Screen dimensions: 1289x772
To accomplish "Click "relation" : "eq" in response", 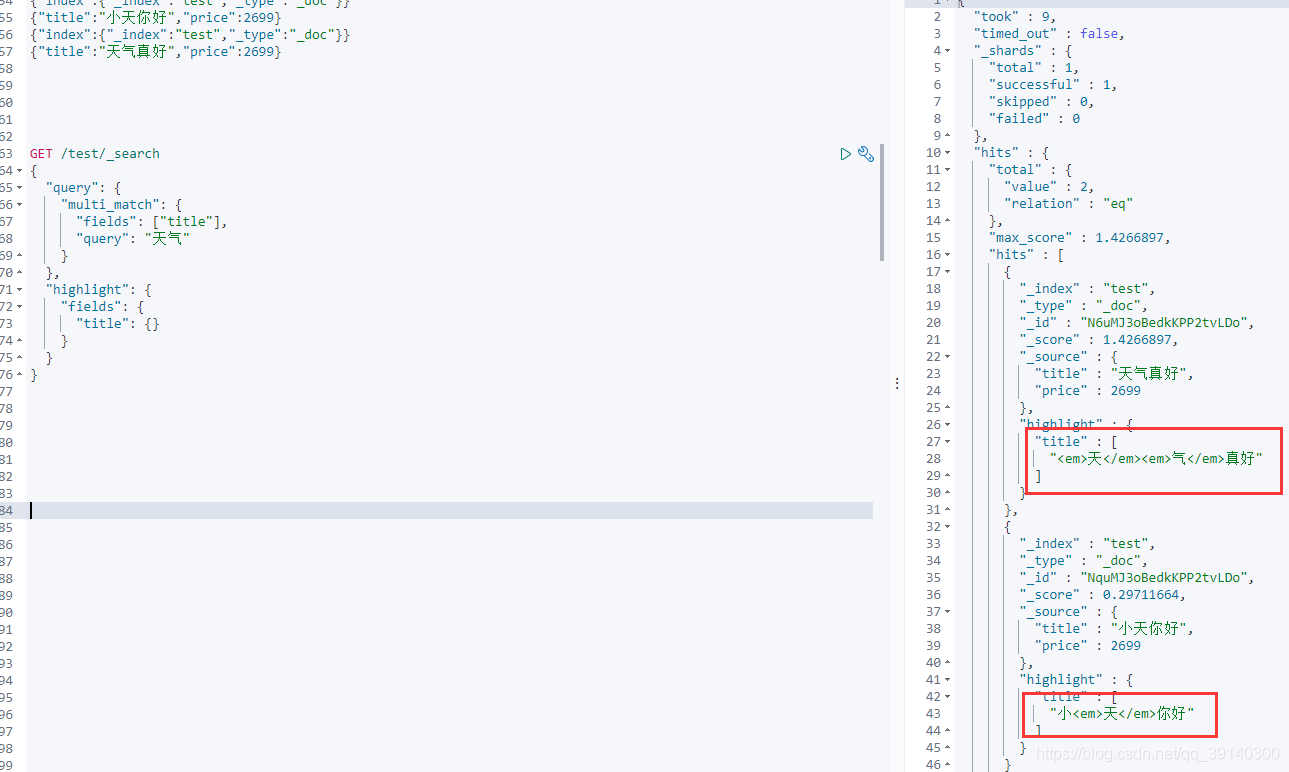I will [x=1068, y=204].
